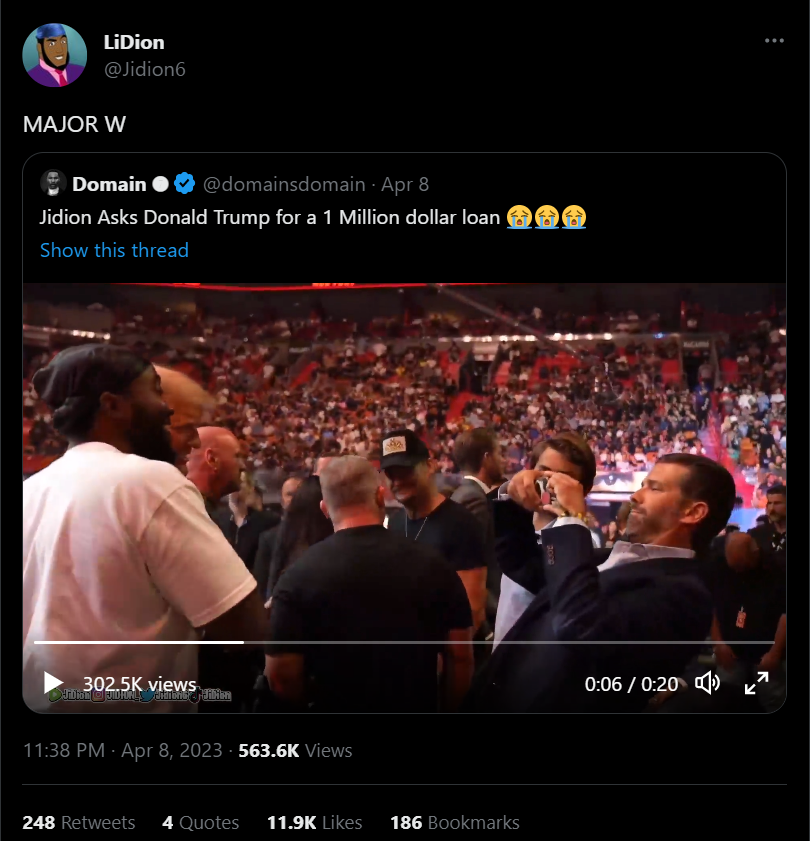Toggle video sound off with speaker icon
The height and width of the screenshot is (841, 810).
coord(709,683)
